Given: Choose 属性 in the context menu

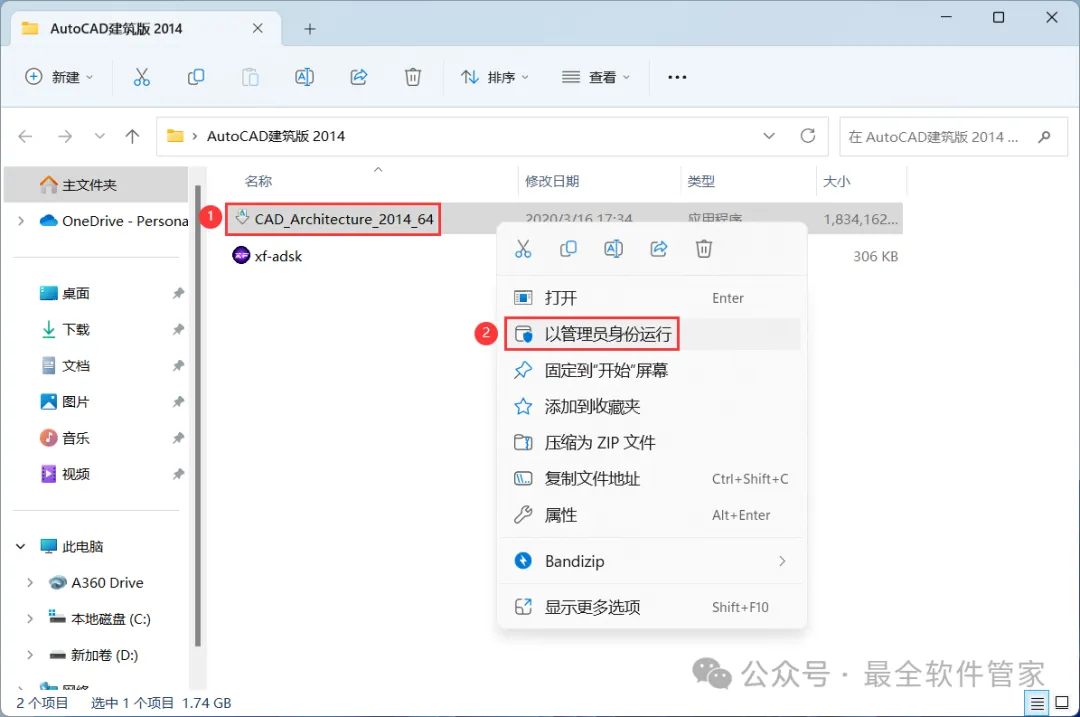Looking at the screenshot, I should point(652,515).
